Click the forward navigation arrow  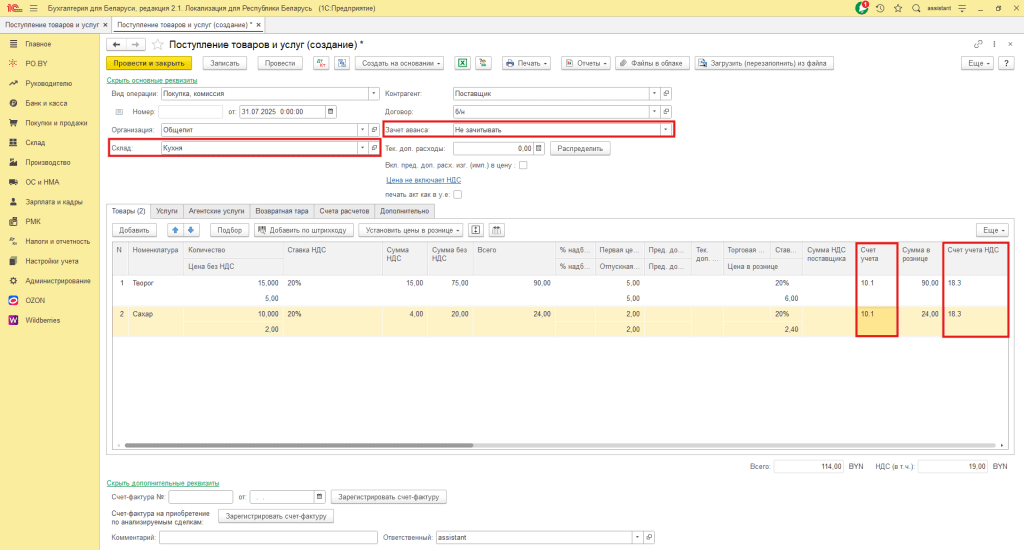click(x=135, y=44)
